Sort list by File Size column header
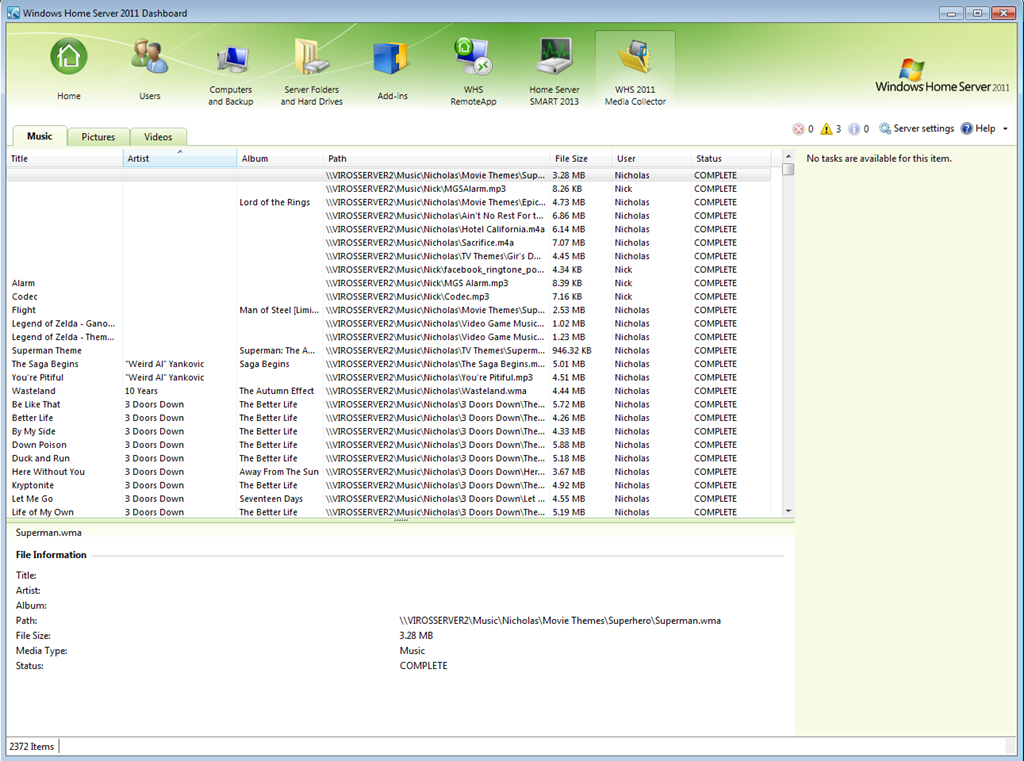Screen dimensions: 1024x761 tap(581, 158)
